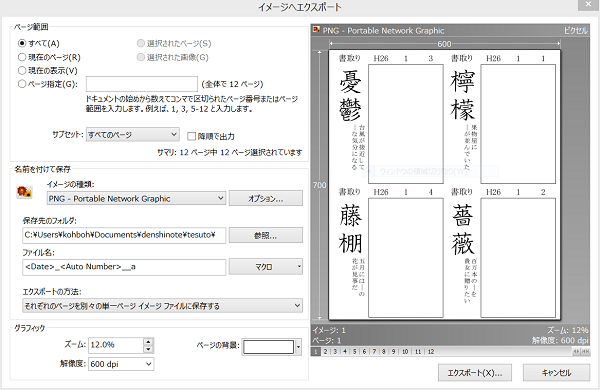Image resolution: width=600 pixels, height=390 pixels.
Task: Open the 解像度 600 dpi dropdown
Action: [x=121, y=364]
